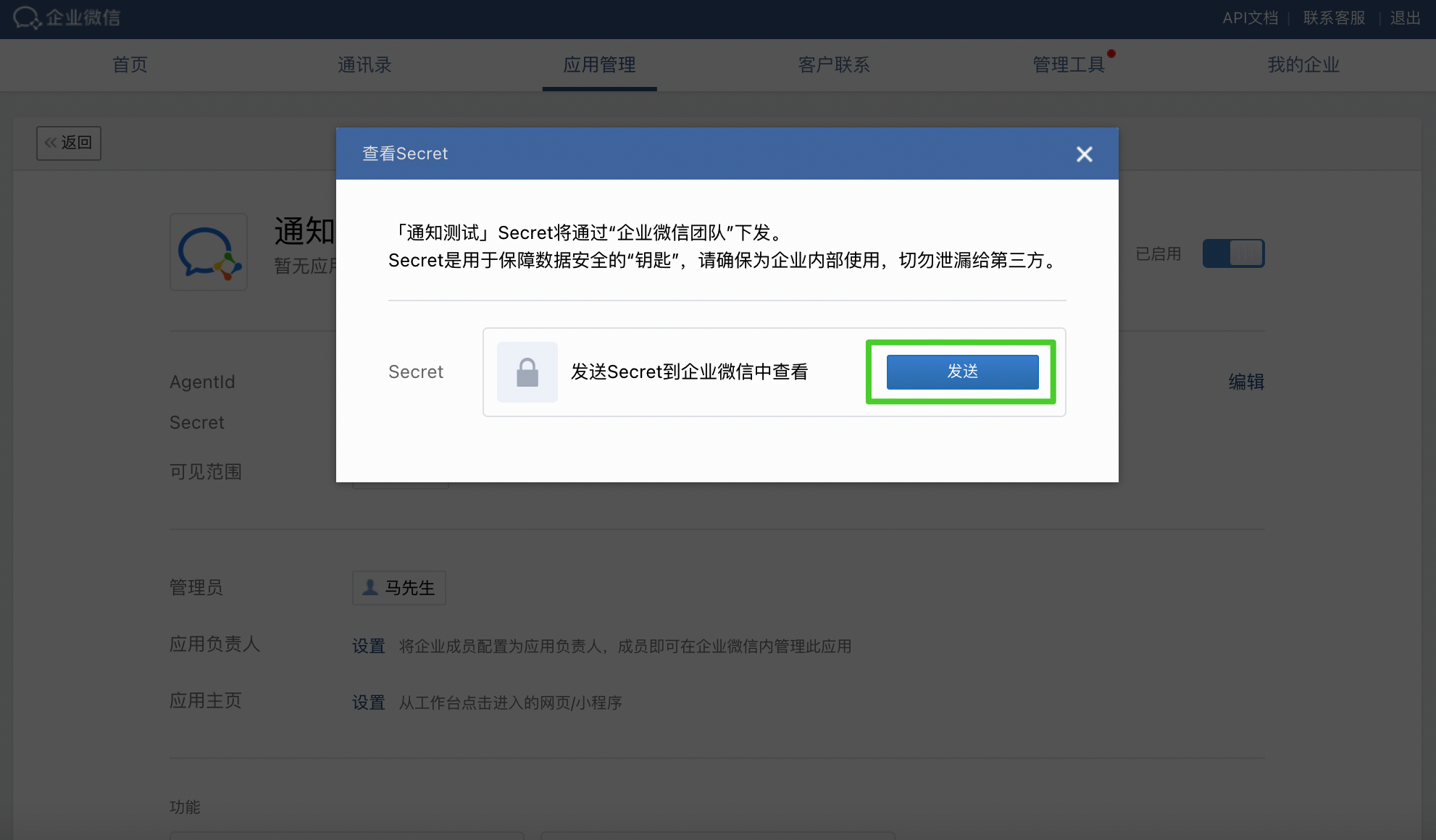Click the 联系客服 link
The height and width of the screenshot is (840, 1436).
1334,18
